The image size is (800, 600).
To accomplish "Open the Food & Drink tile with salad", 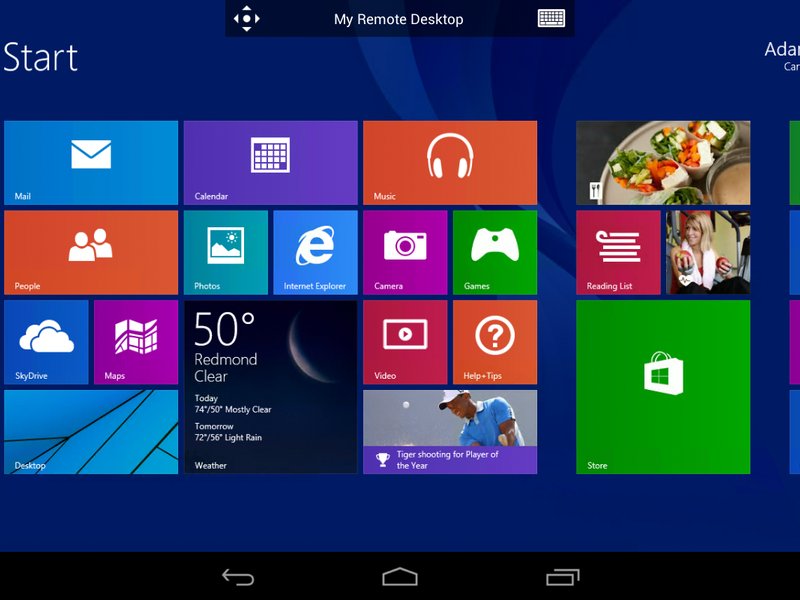I will pyautogui.click(x=663, y=163).
